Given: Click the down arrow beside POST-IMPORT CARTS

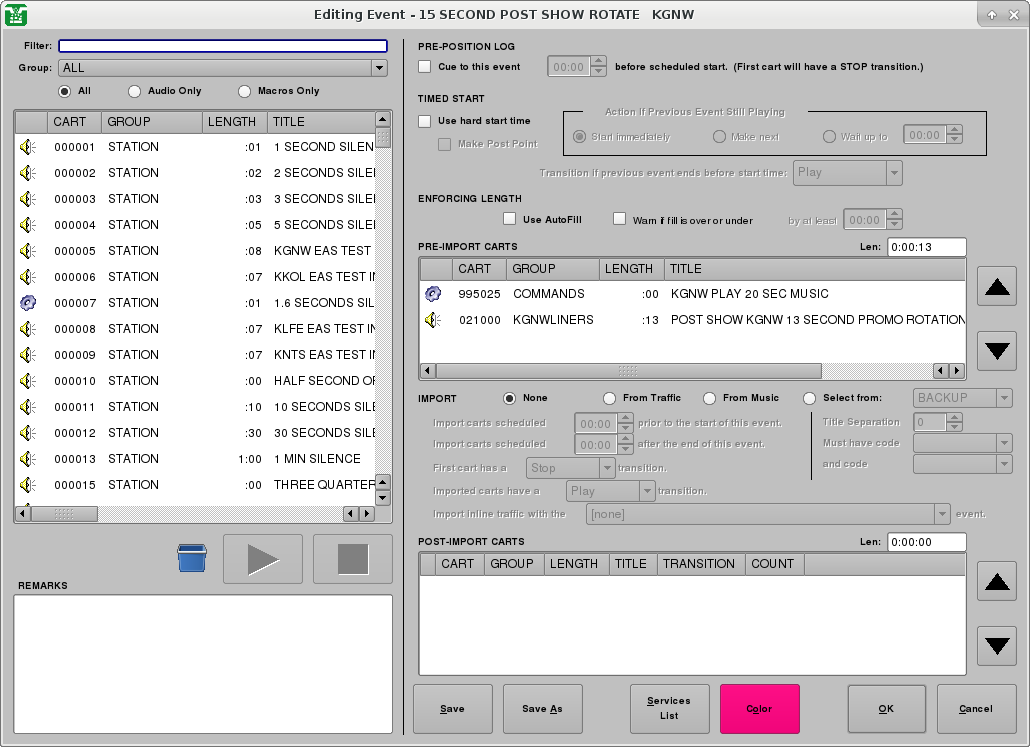Looking at the screenshot, I should click(x=996, y=645).
